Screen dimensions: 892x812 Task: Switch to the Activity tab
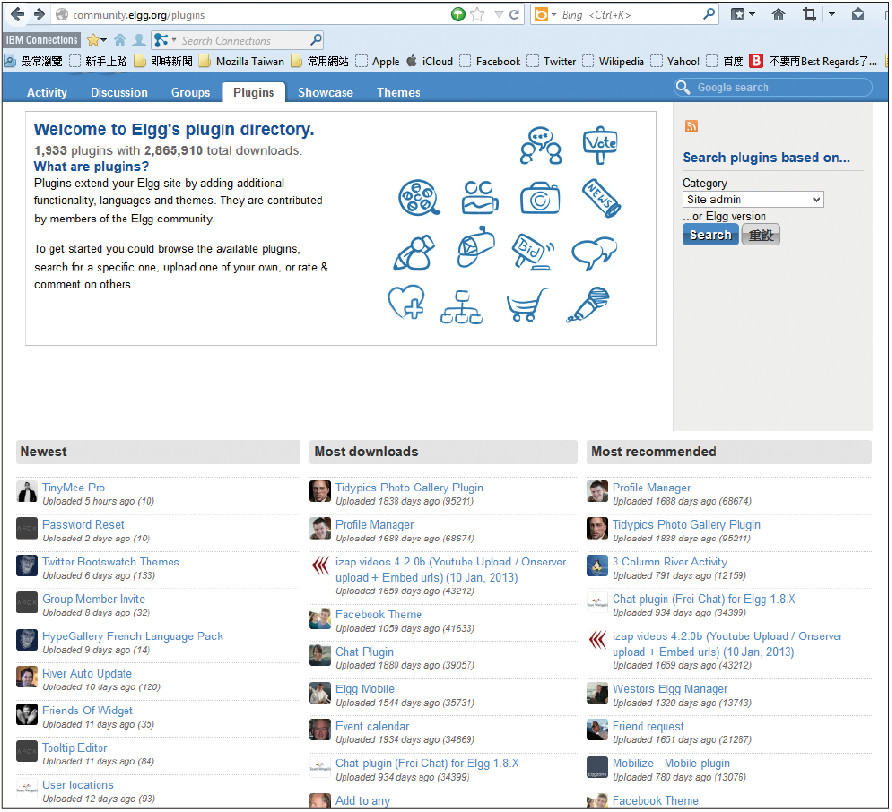pos(47,93)
